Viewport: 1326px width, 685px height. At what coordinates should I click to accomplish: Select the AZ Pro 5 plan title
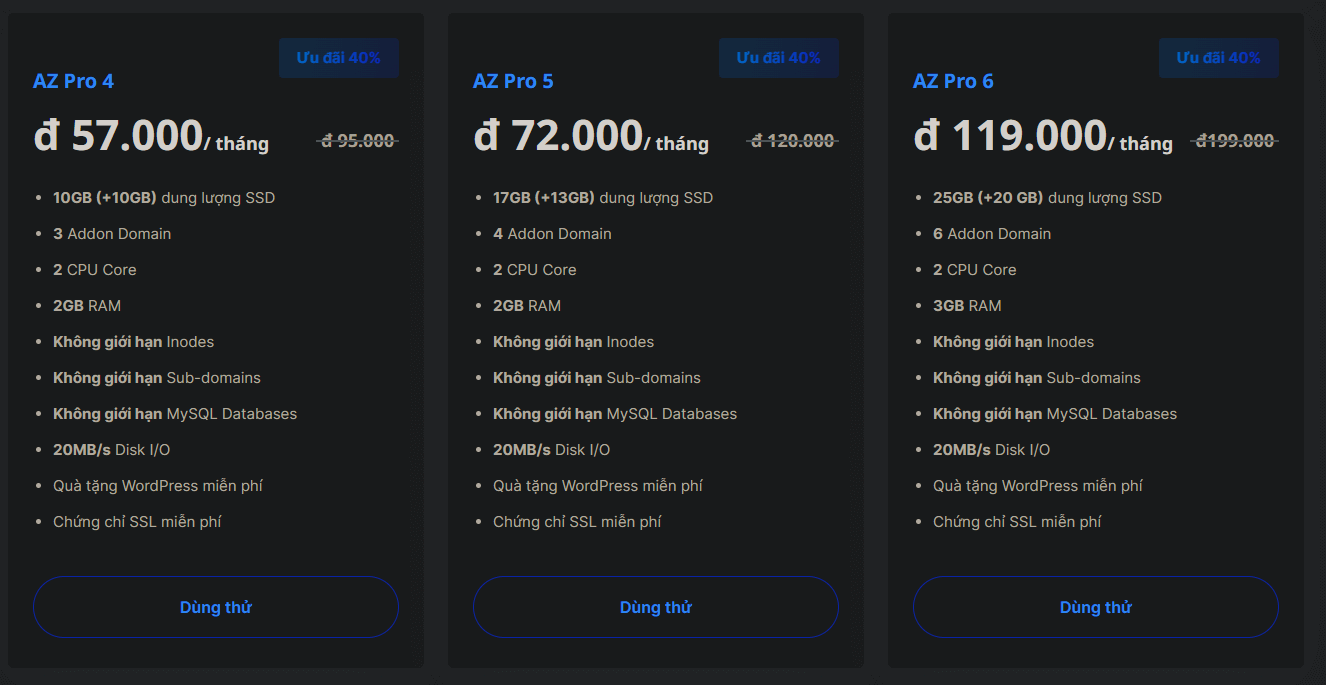(513, 81)
